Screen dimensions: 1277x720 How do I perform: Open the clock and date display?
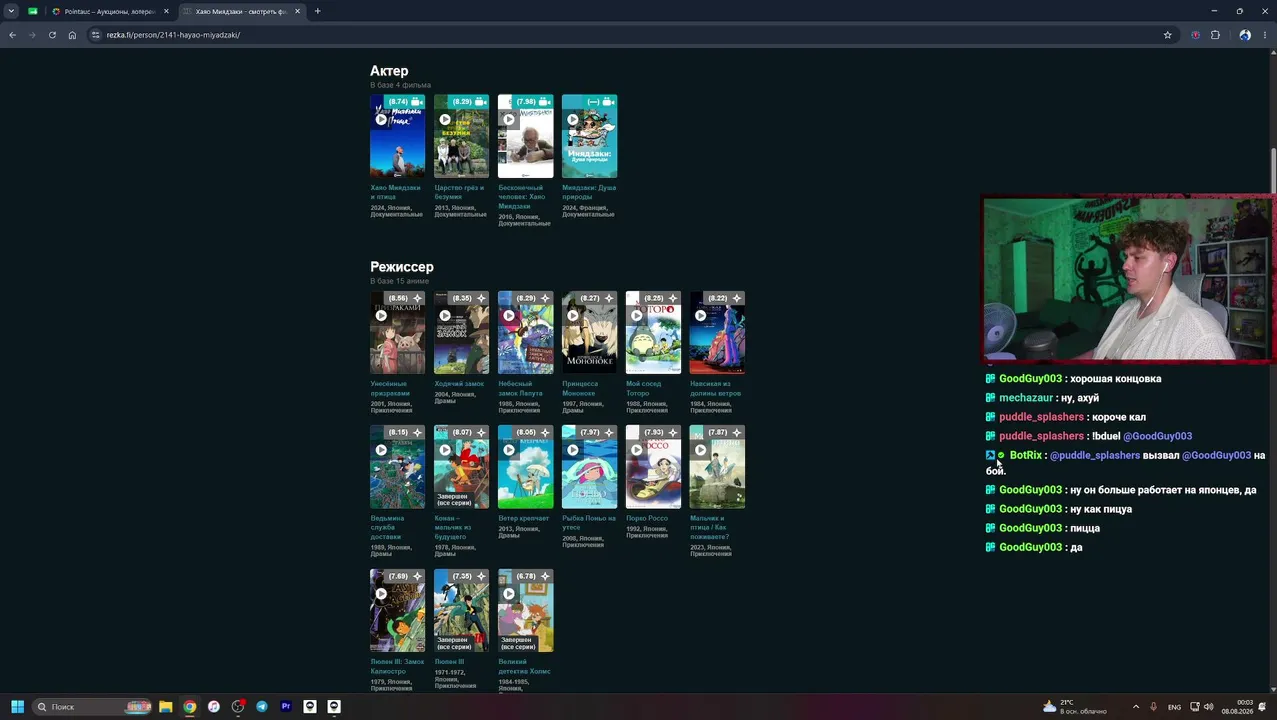click(x=1237, y=707)
